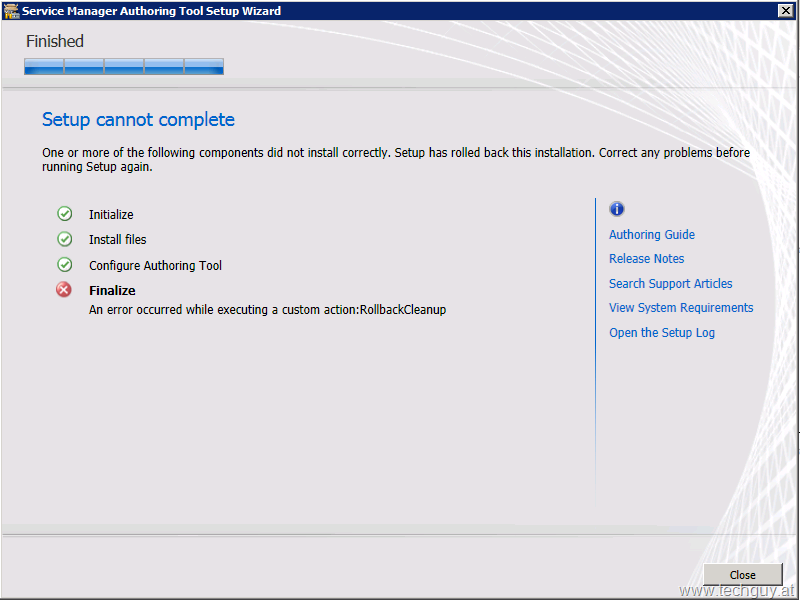Viewport: 800px width, 601px height.
Task: Click the green check next to Initialize
Action: (65, 214)
